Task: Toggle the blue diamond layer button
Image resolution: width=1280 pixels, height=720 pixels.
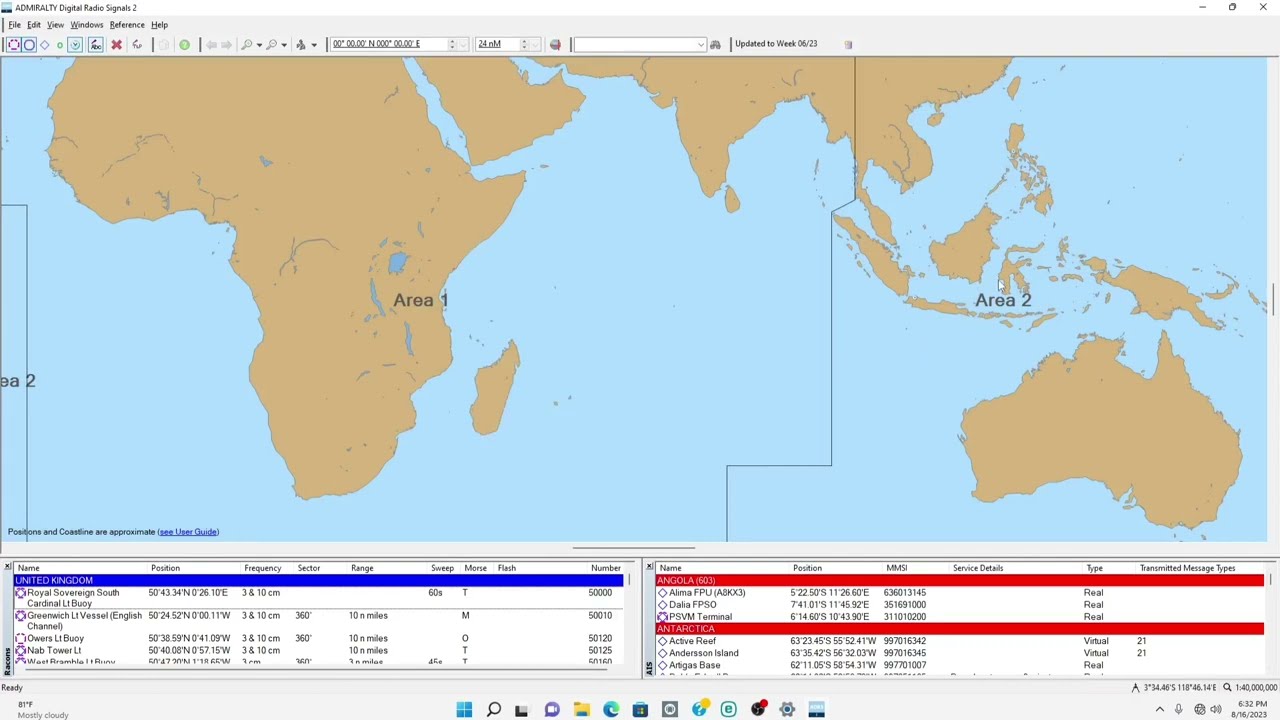Action: (45, 44)
